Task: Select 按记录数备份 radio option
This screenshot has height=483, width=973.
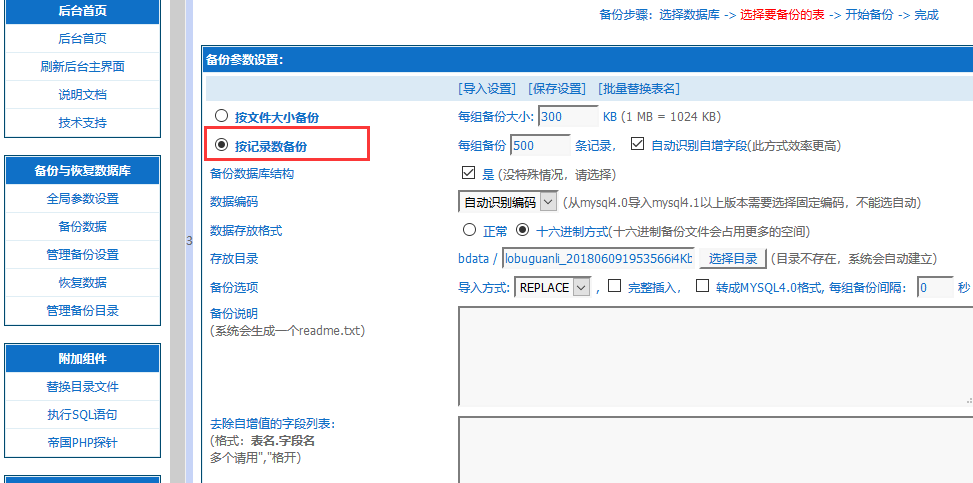Action: tap(221, 146)
